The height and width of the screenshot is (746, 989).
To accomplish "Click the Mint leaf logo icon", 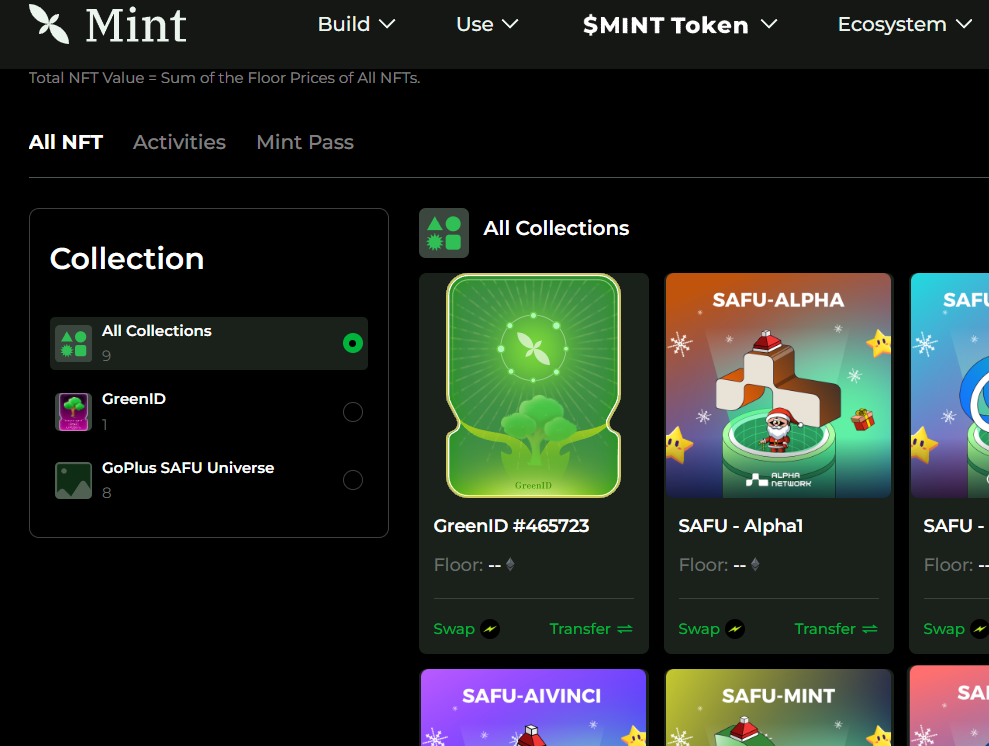I will [49, 24].
